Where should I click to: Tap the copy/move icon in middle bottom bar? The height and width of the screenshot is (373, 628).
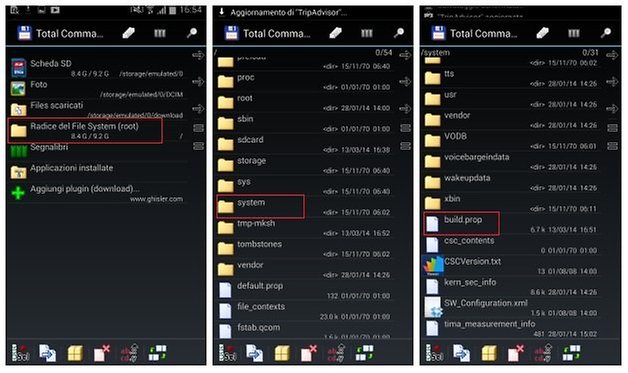tap(254, 353)
